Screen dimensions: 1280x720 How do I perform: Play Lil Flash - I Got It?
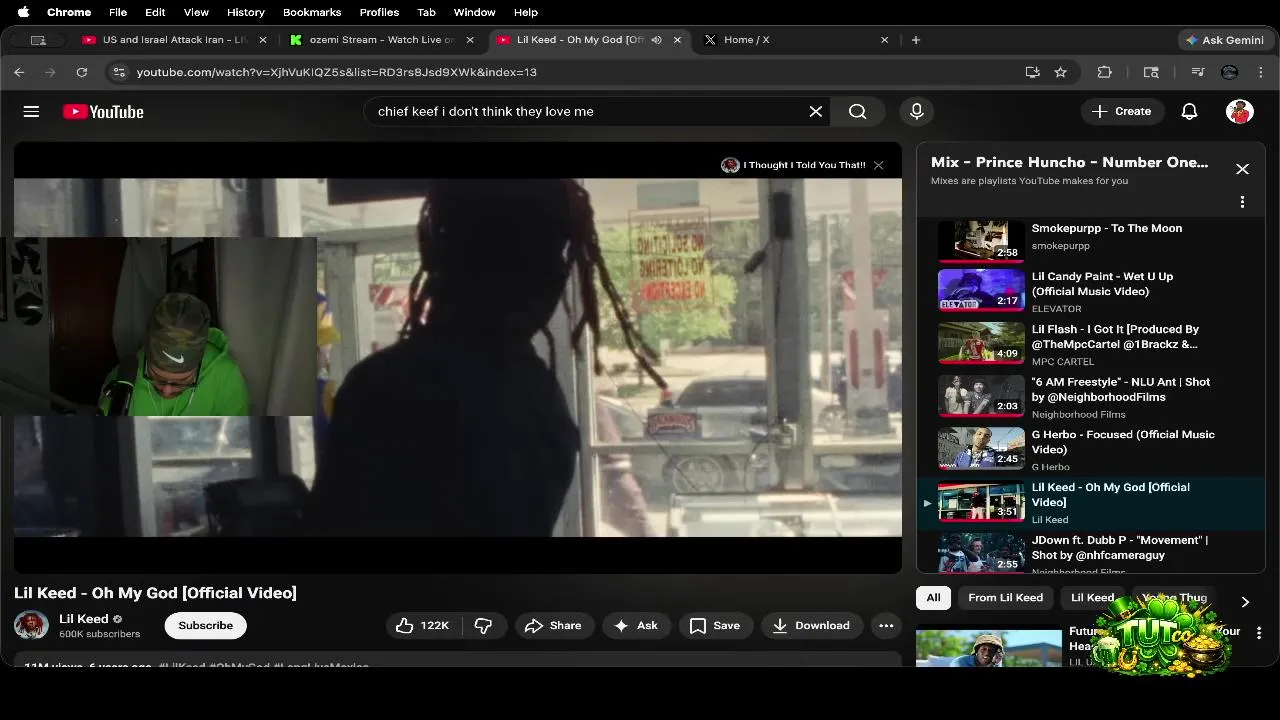click(x=1090, y=345)
